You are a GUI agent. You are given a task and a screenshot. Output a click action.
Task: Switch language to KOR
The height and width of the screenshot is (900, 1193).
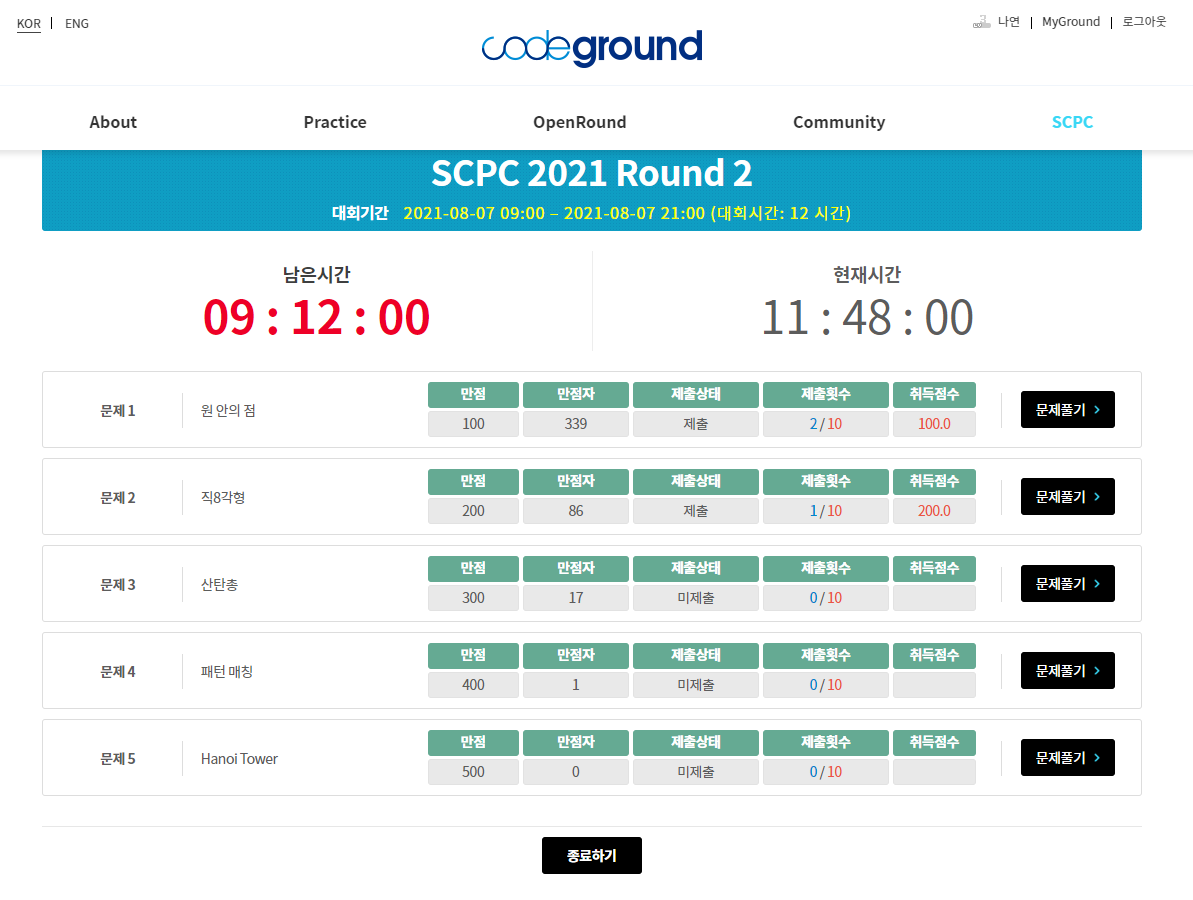[29, 24]
